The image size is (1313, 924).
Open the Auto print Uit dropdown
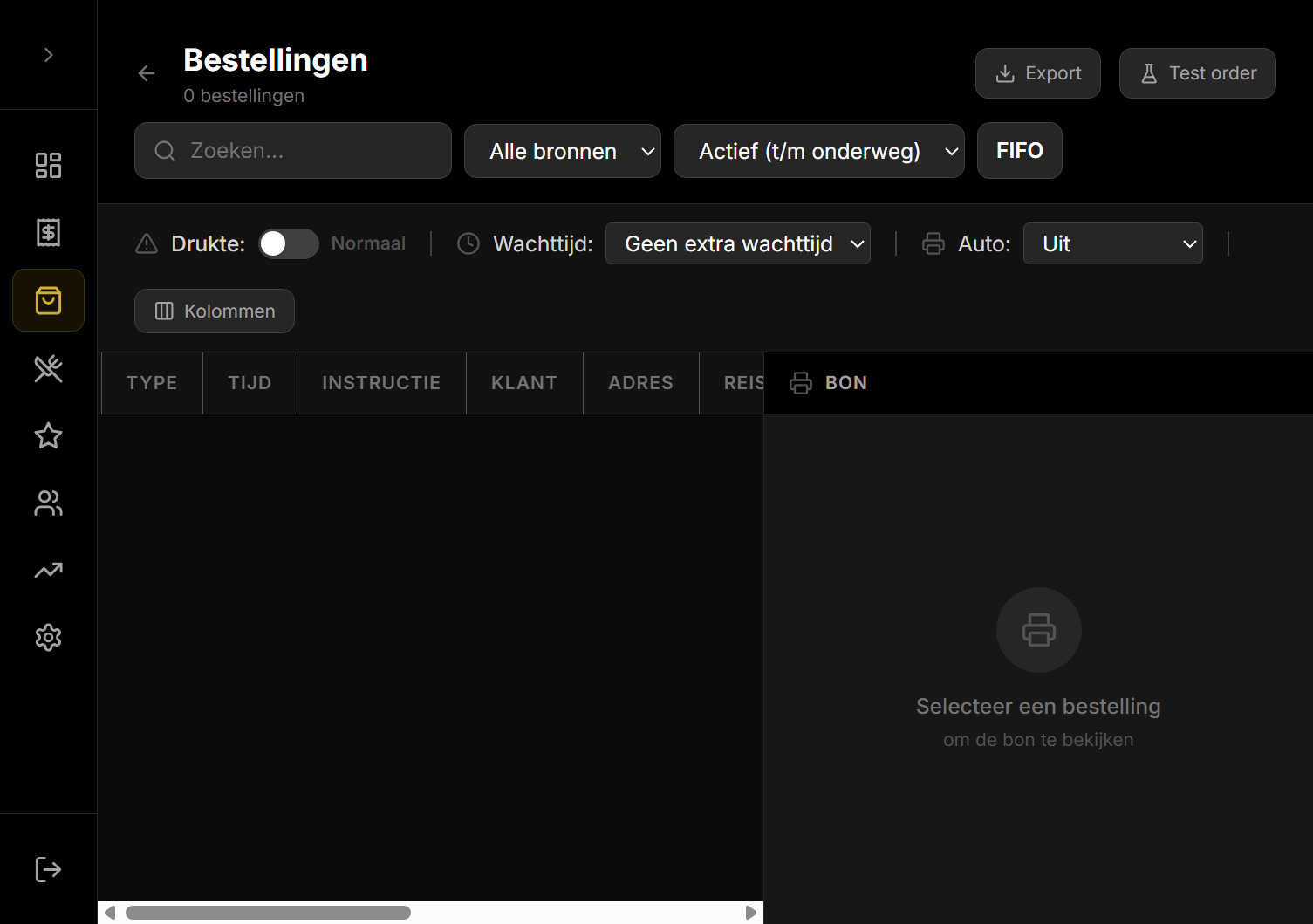[x=1112, y=243]
